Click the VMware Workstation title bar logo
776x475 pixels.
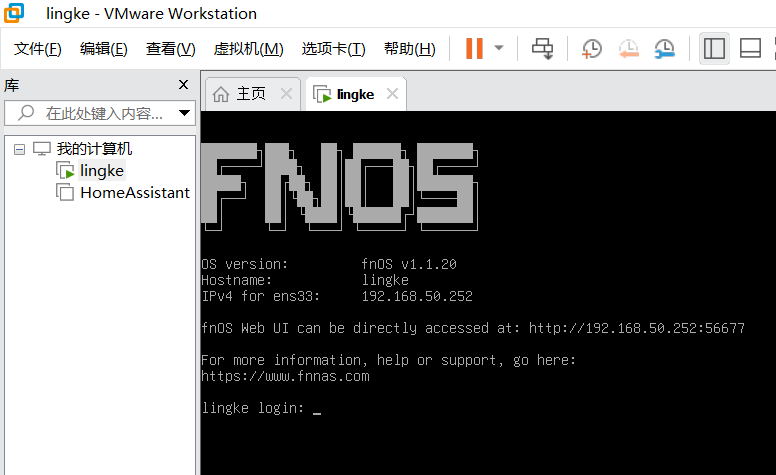14,13
